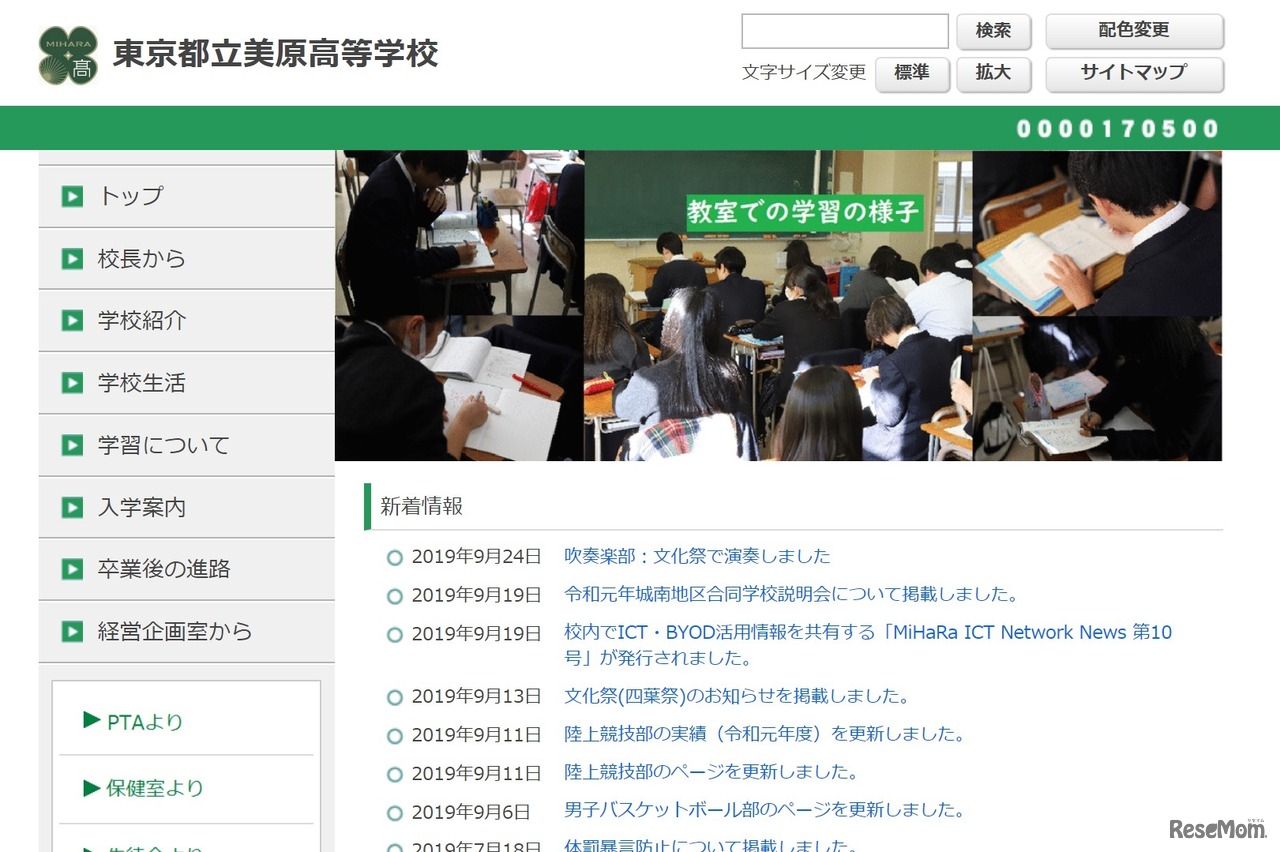Open the 文化祭(四葉祭) announcement link

tap(733, 695)
